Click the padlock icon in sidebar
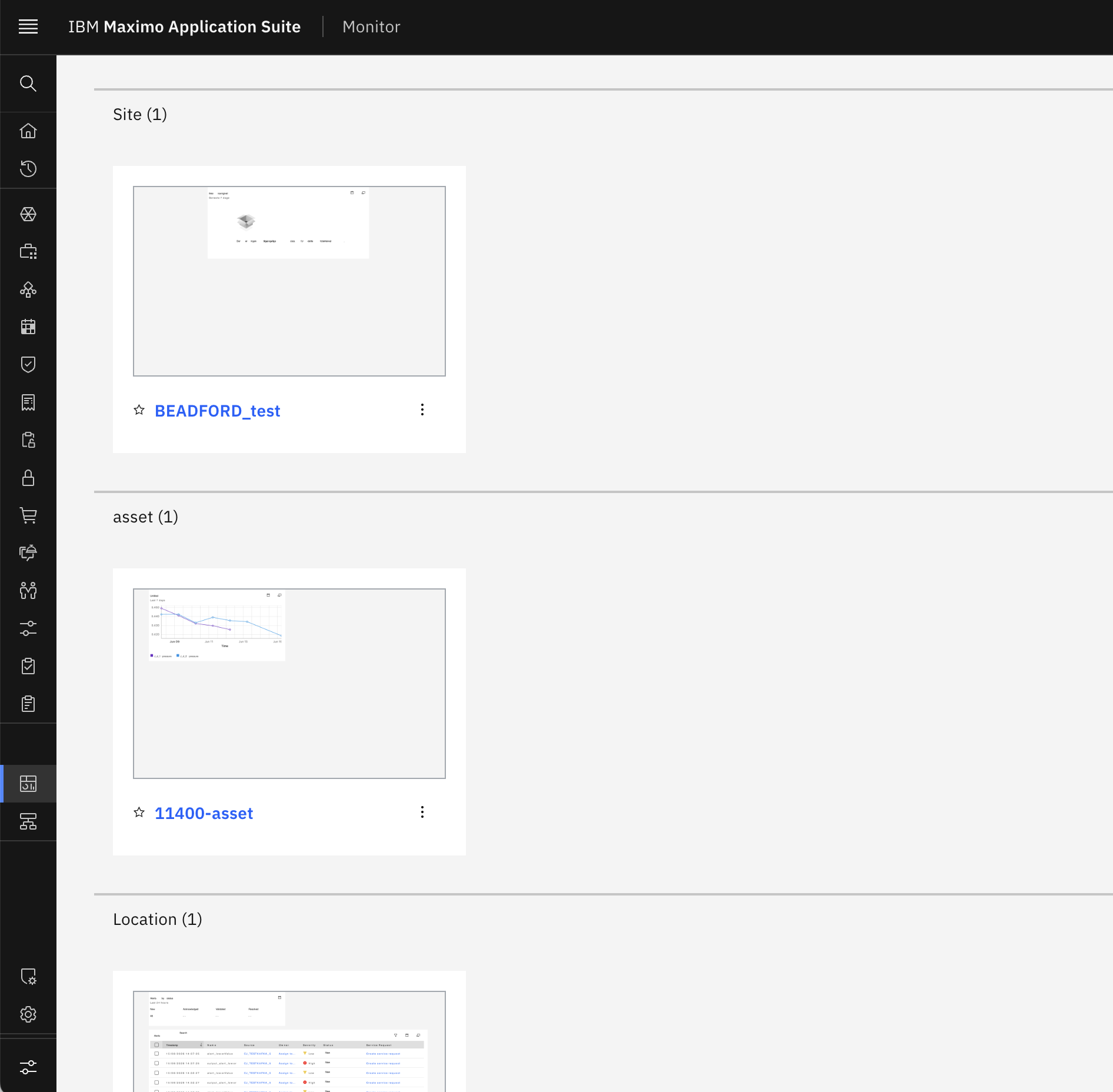The width and height of the screenshot is (1113, 1092). (28, 478)
